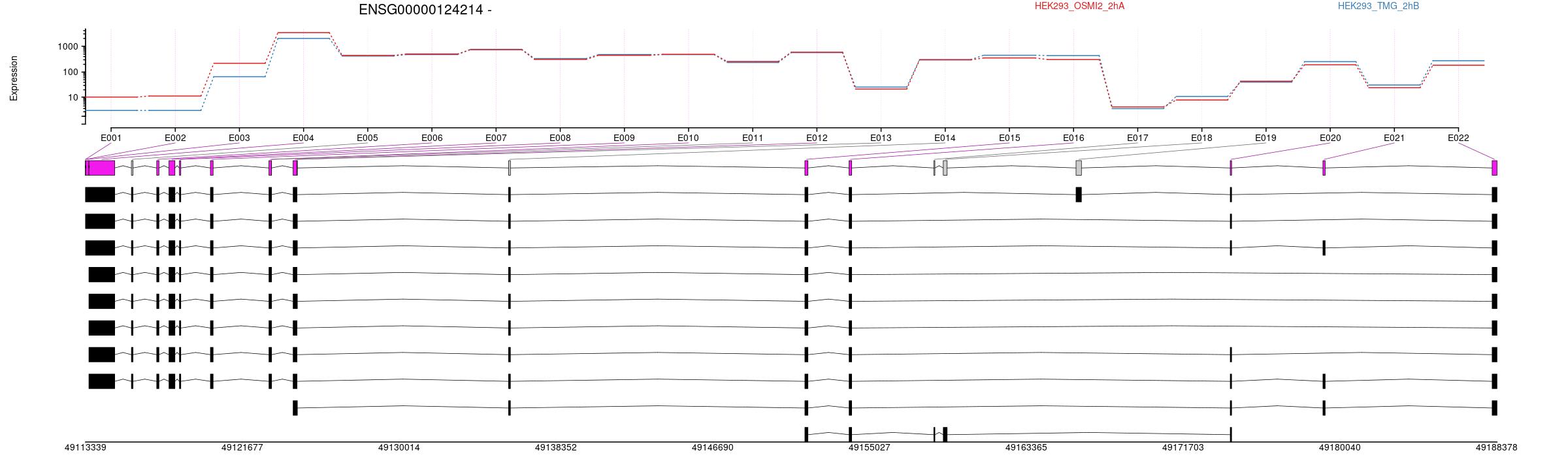Viewport: 1568px width, 457px height.
Task: Click genomic coordinate 49138352
Action: pyautogui.click(x=556, y=448)
